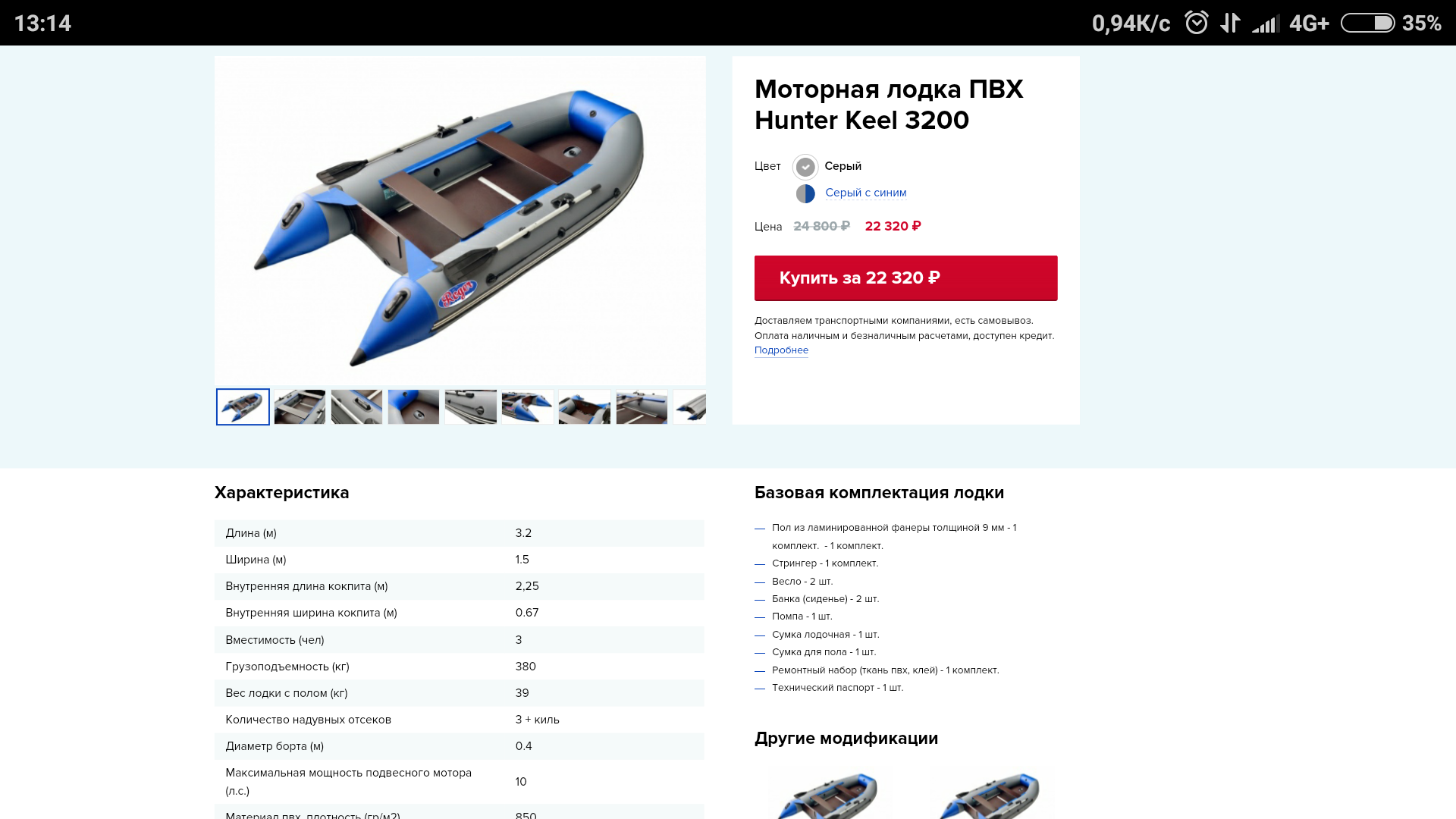This screenshot has height=819, width=1456.
Task: Select the first gallery thumbnail
Action: (243, 407)
